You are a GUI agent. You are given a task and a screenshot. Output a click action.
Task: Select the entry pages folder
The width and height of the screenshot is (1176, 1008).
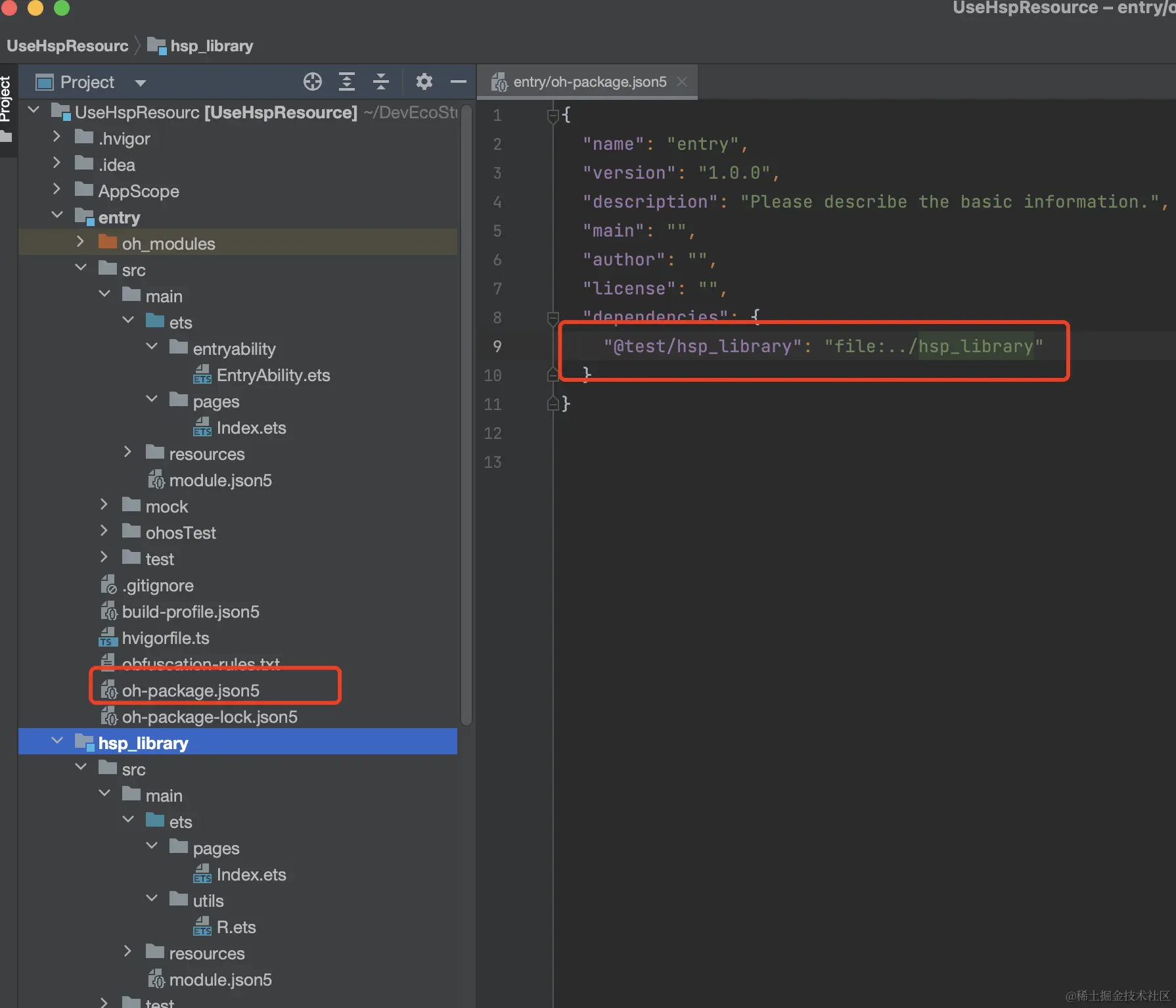pyautogui.click(x=215, y=401)
